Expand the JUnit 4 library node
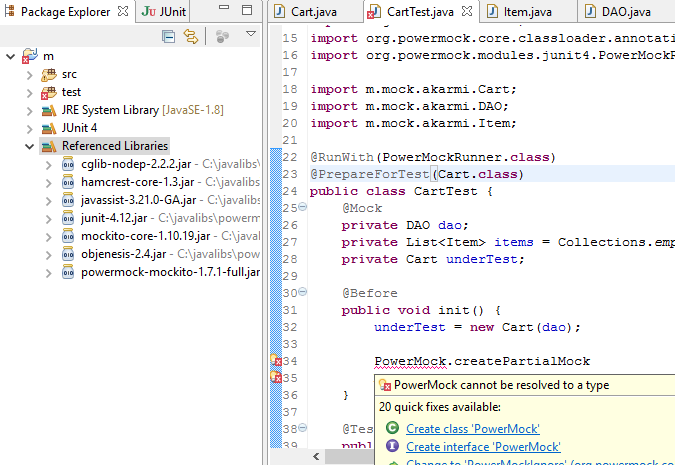 (x=29, y=129)
